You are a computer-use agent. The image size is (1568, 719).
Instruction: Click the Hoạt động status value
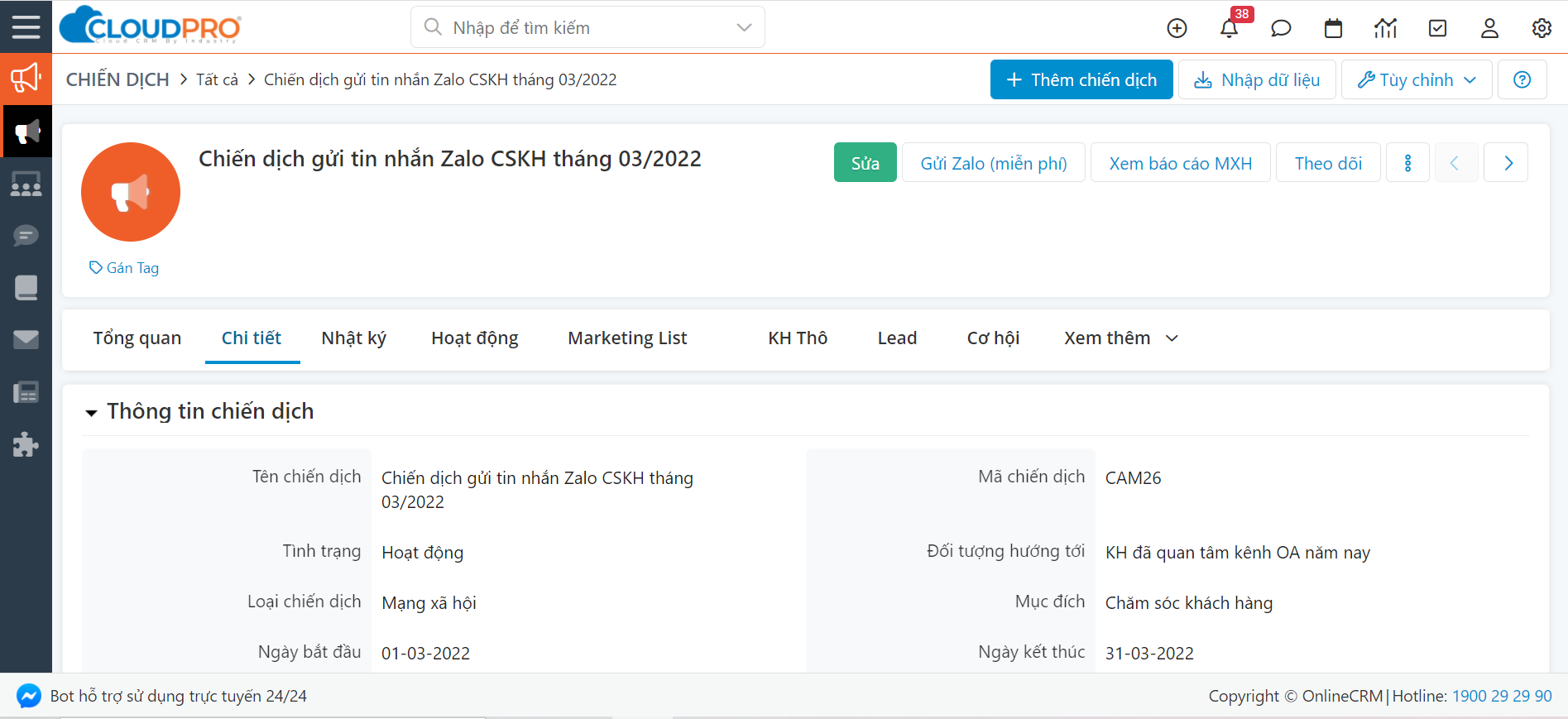pyautogui.click(x=422, y=553)
